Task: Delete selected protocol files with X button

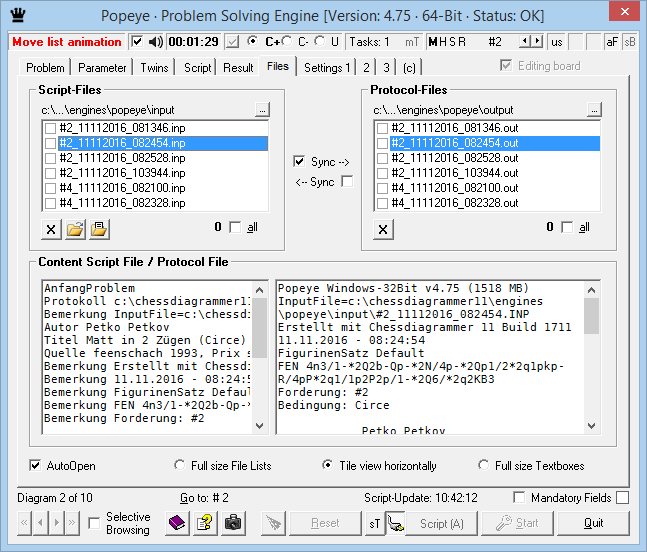Action: 383,229
